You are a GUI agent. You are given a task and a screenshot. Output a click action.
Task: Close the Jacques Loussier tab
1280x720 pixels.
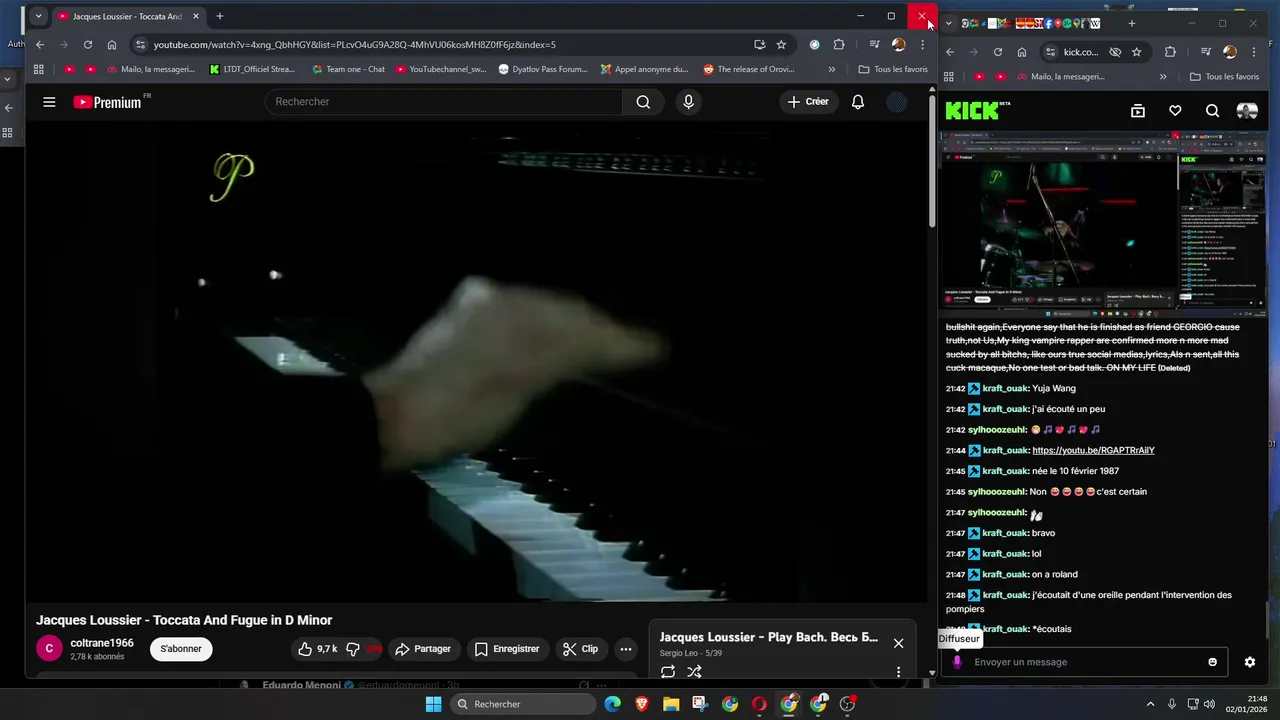196,16
